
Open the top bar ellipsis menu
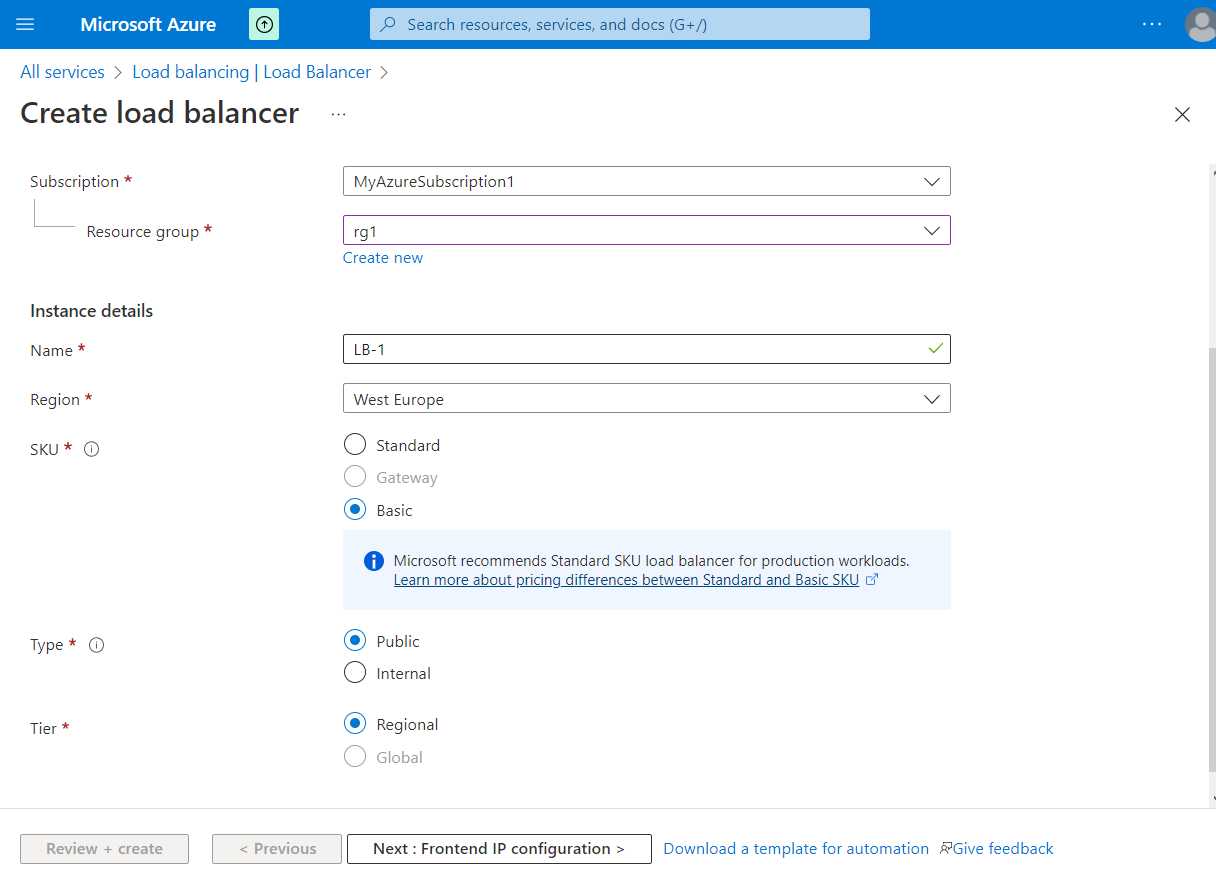coord(1152,24)
